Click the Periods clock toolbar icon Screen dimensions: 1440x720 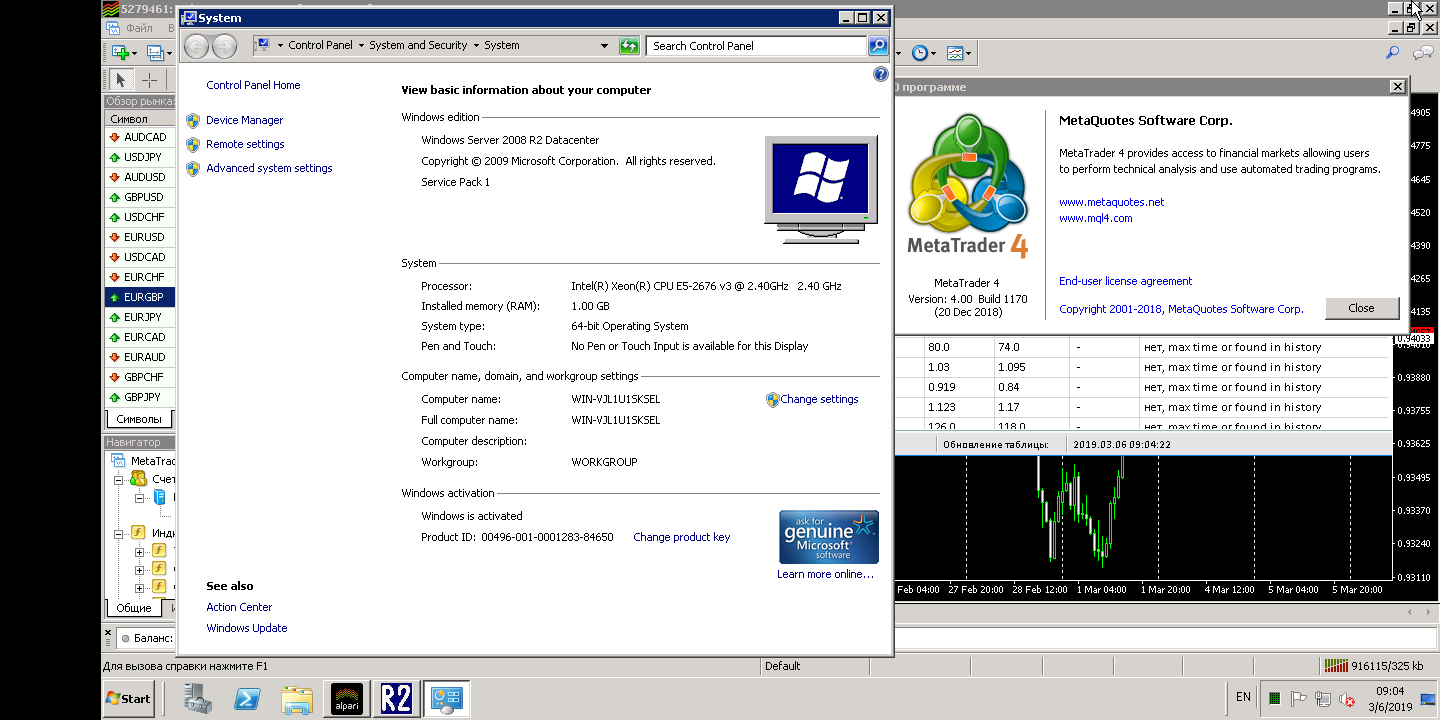919,53
